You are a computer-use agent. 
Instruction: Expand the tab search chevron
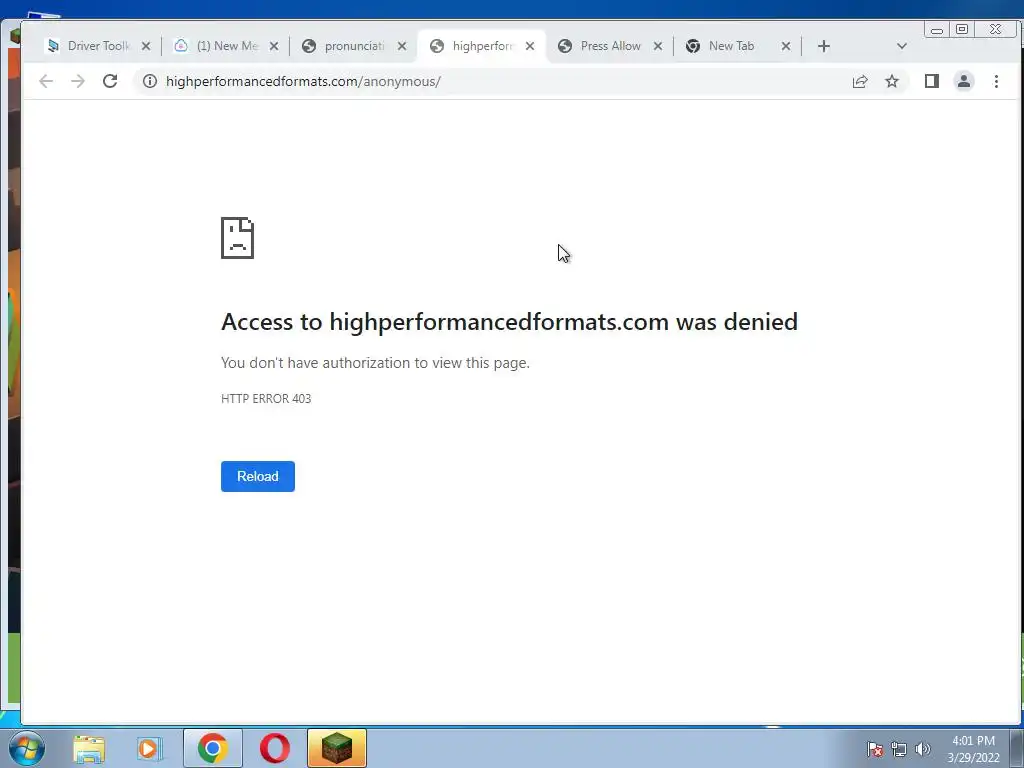tap(902, 46)
